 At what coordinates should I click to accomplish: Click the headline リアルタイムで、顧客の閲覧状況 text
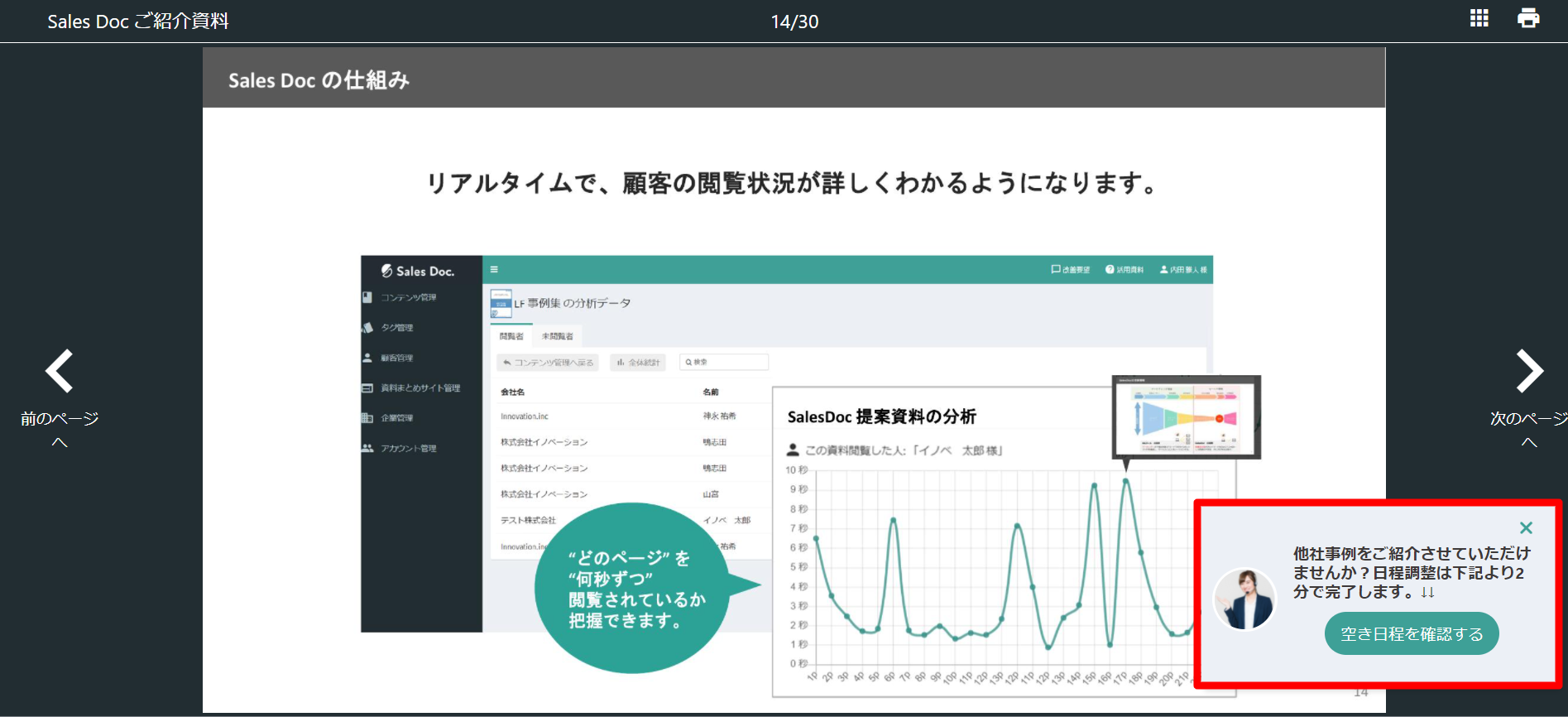(x=792, y=183)
